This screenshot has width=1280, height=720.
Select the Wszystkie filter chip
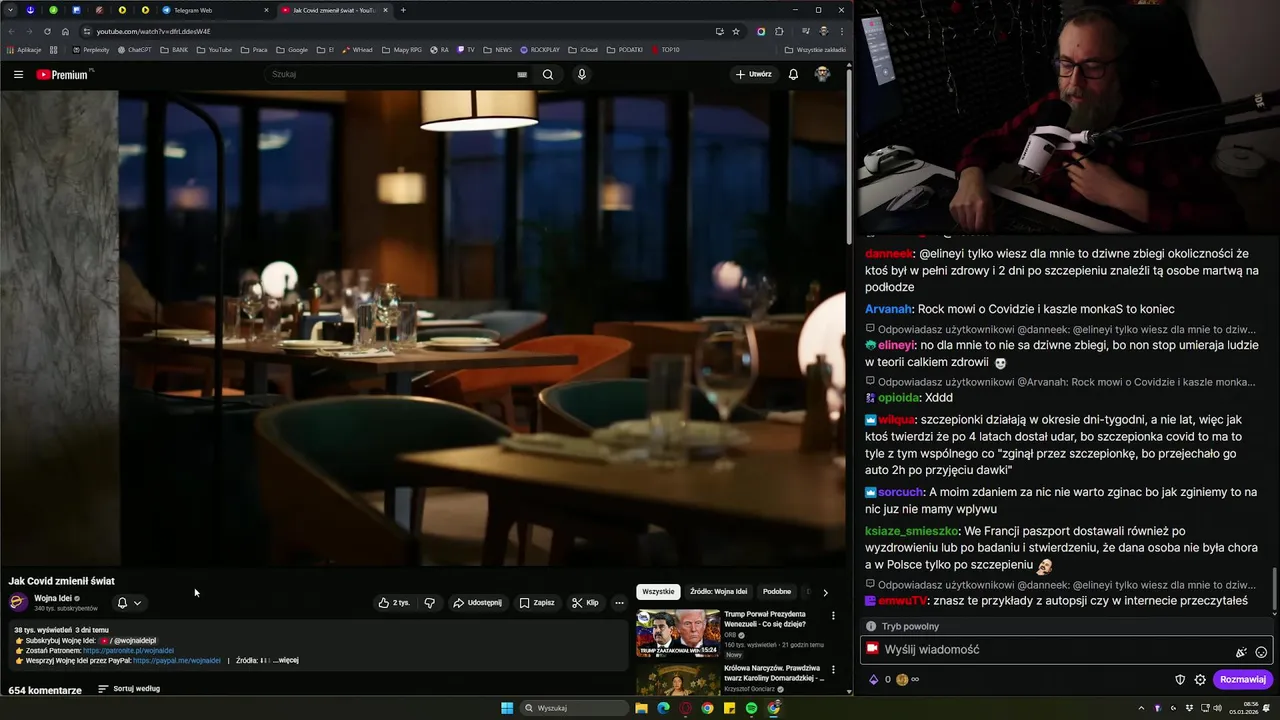(x=658, y=592)
